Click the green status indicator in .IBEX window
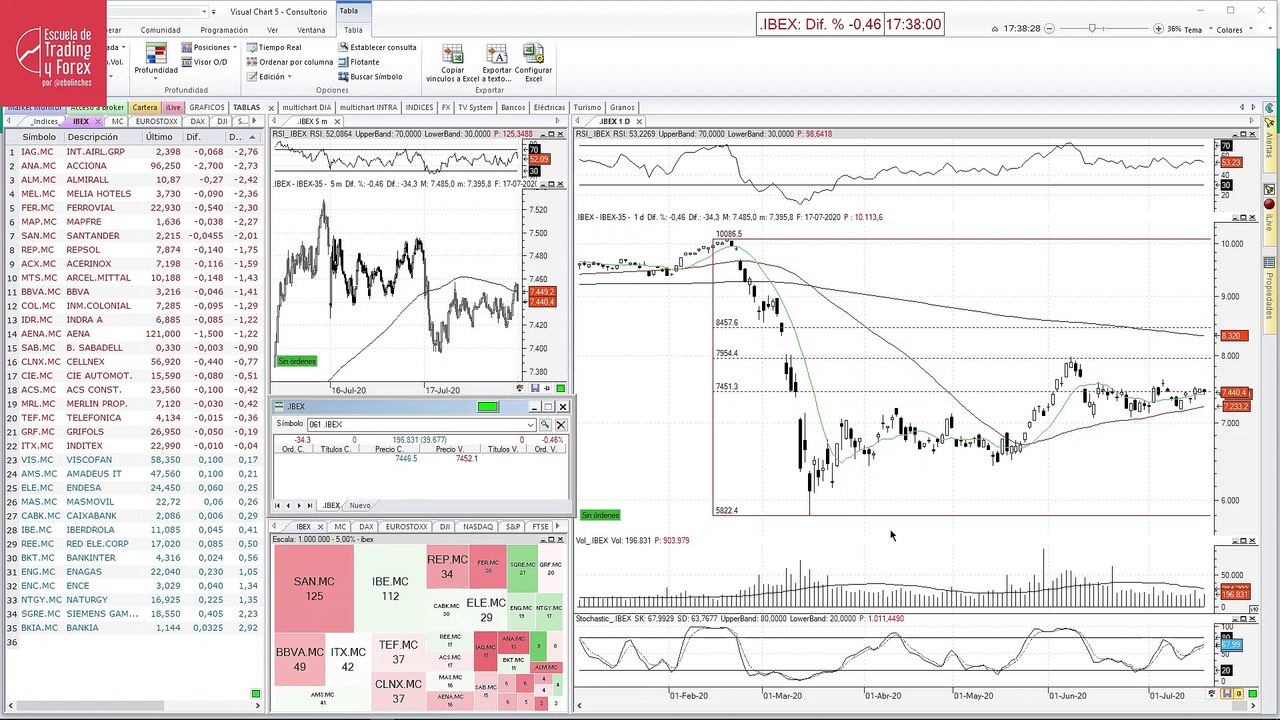The image size is (1280, 720). coord(487,407)
